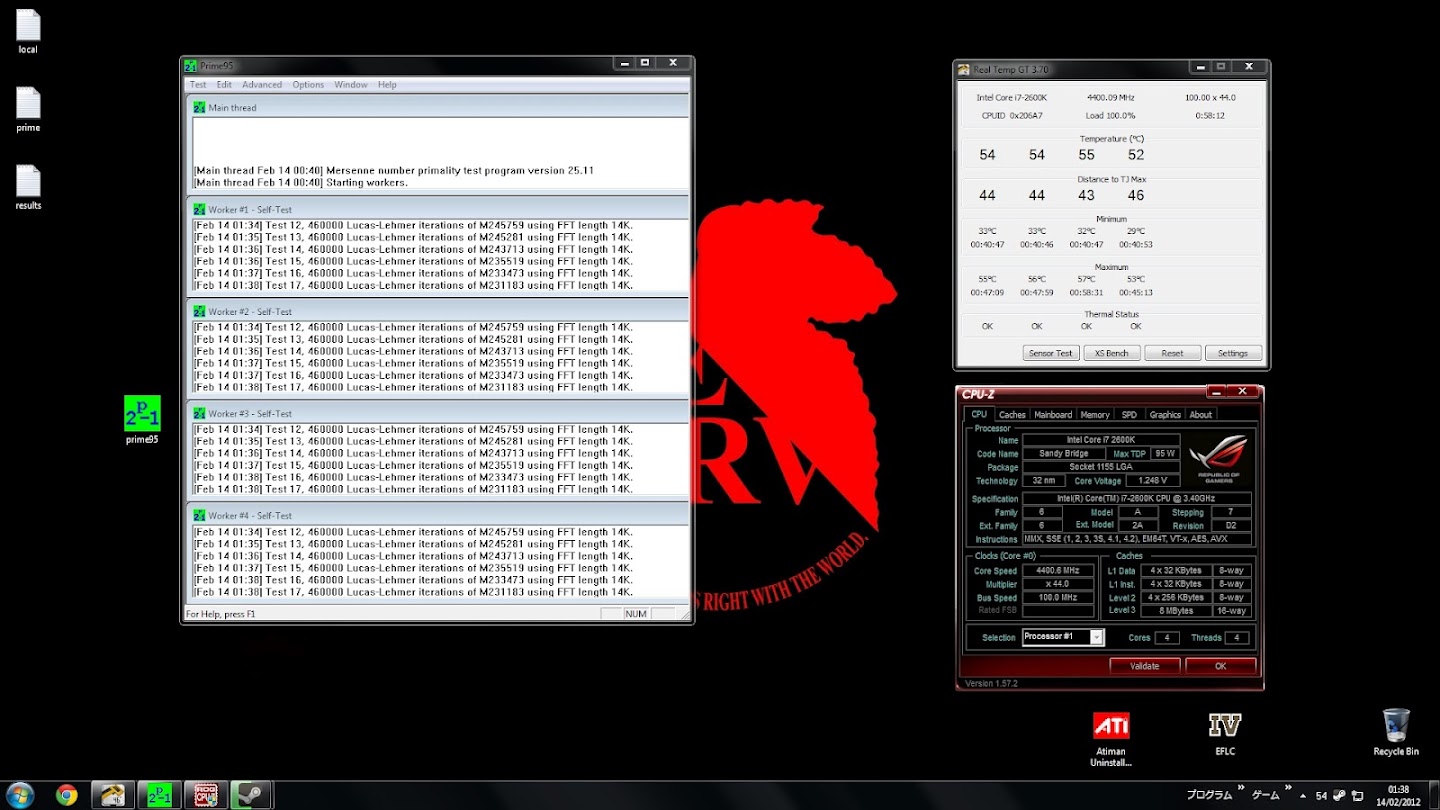Select the Atiman Uninstaller desktop icon
The image size is (1440, 810).
click(x=1111, y=739)
